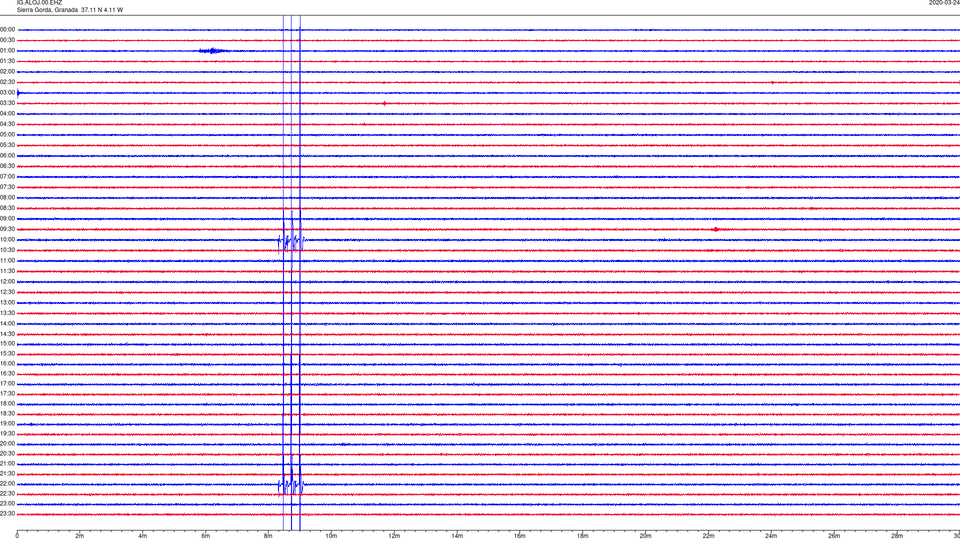Select the 13:00 trace time label

[7, 302]
